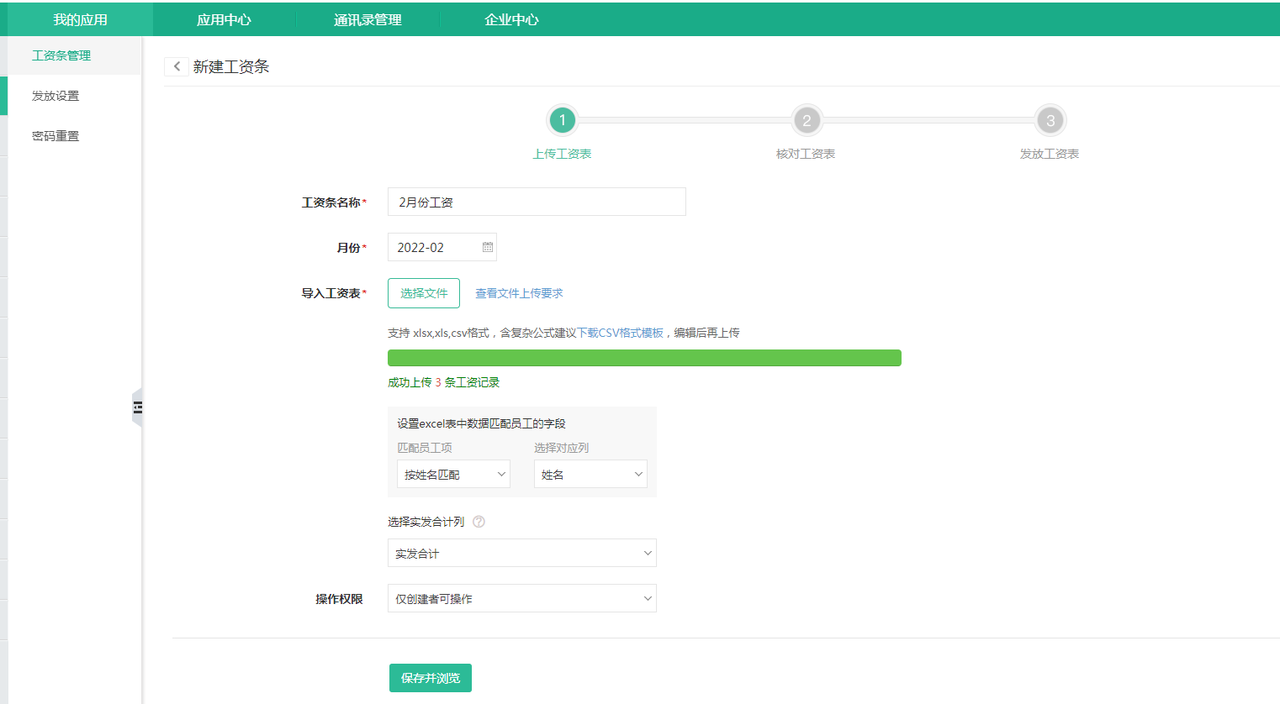Click the help question mark beside 选择实发合计列
The width and height of the screenshot is (1280, 704).
(479, 521)
